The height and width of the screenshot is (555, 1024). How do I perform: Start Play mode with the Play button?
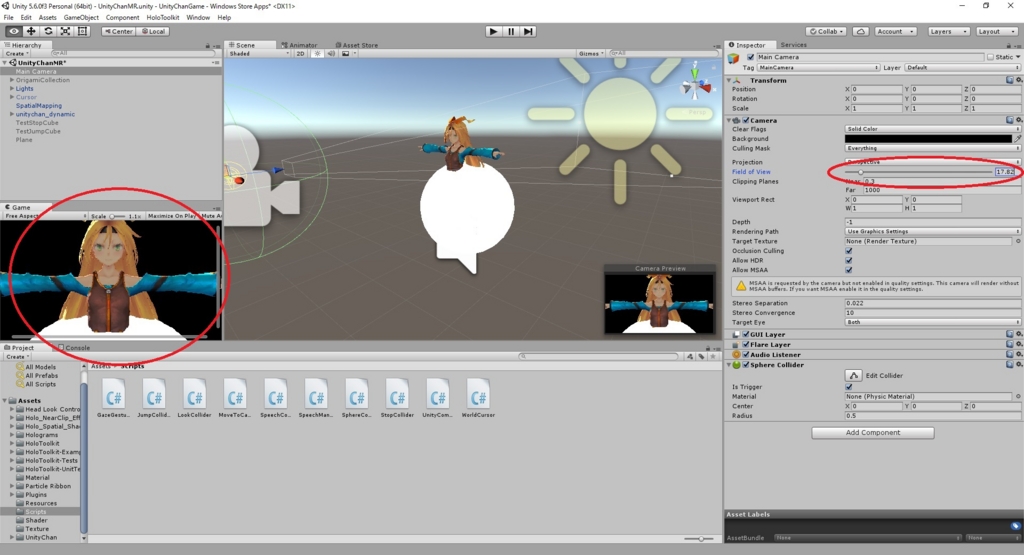pyautogui.click(x=494, y=31)
